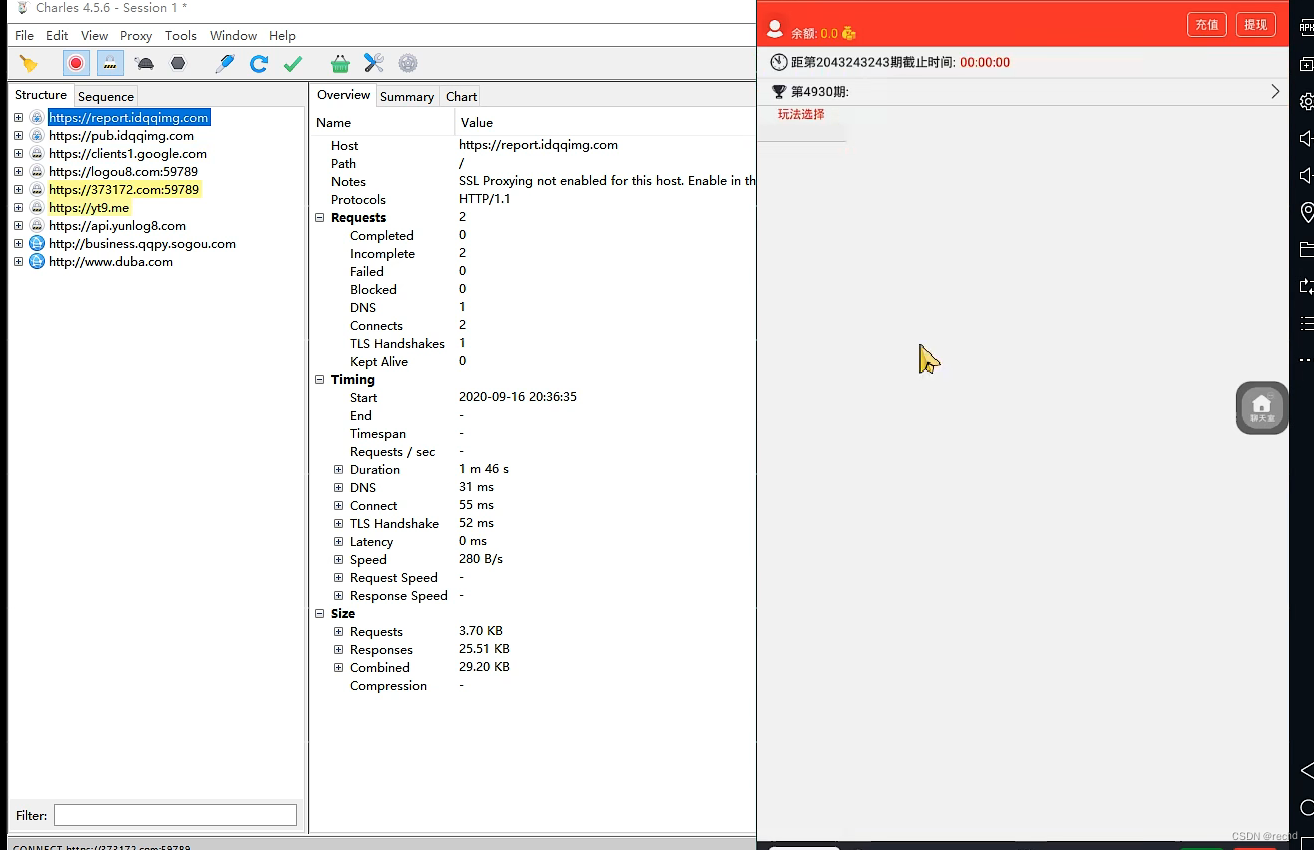Clear the session with the broom icon

29,63
